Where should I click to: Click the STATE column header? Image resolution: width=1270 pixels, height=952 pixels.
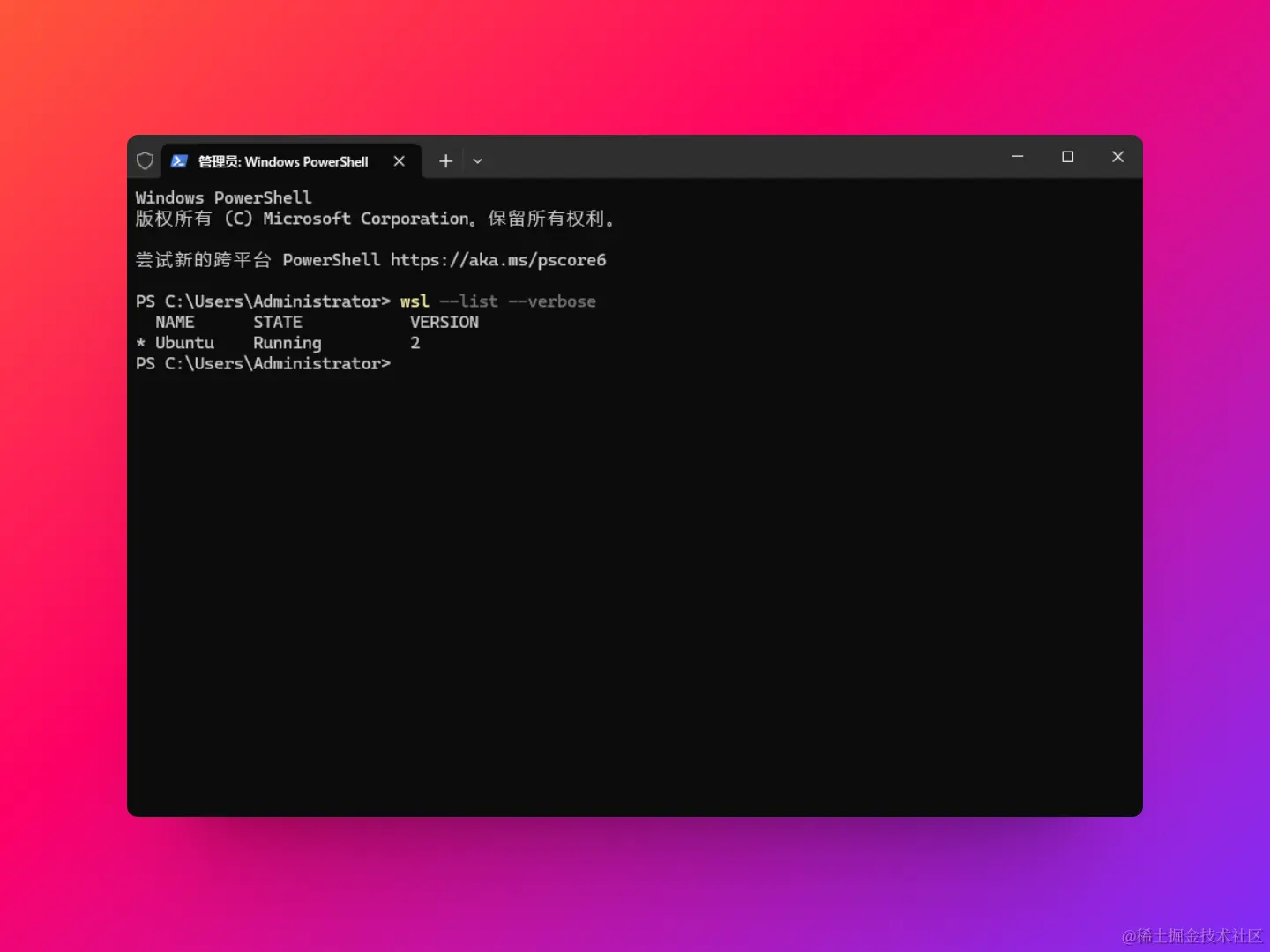click(278, 323)
